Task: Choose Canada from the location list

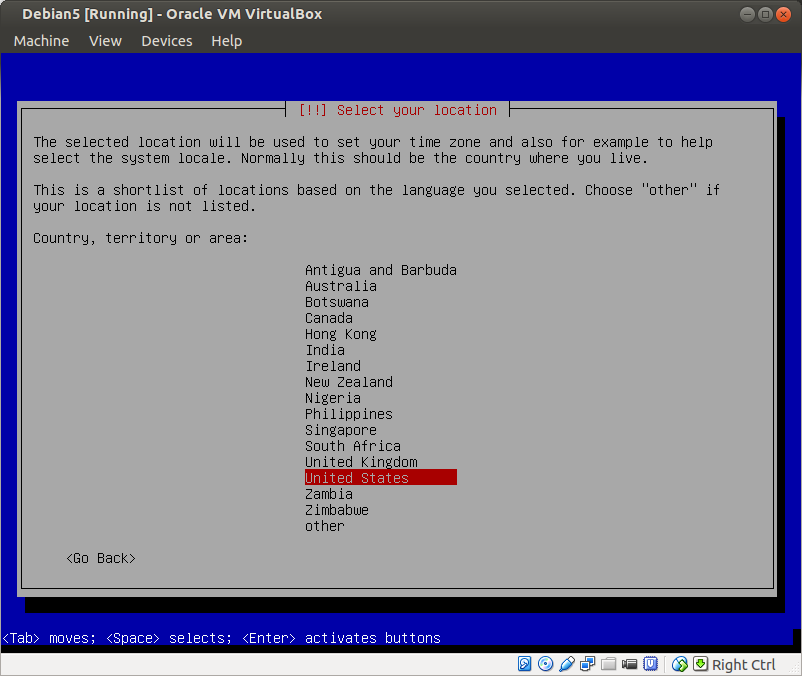Action: pos(329,318)
